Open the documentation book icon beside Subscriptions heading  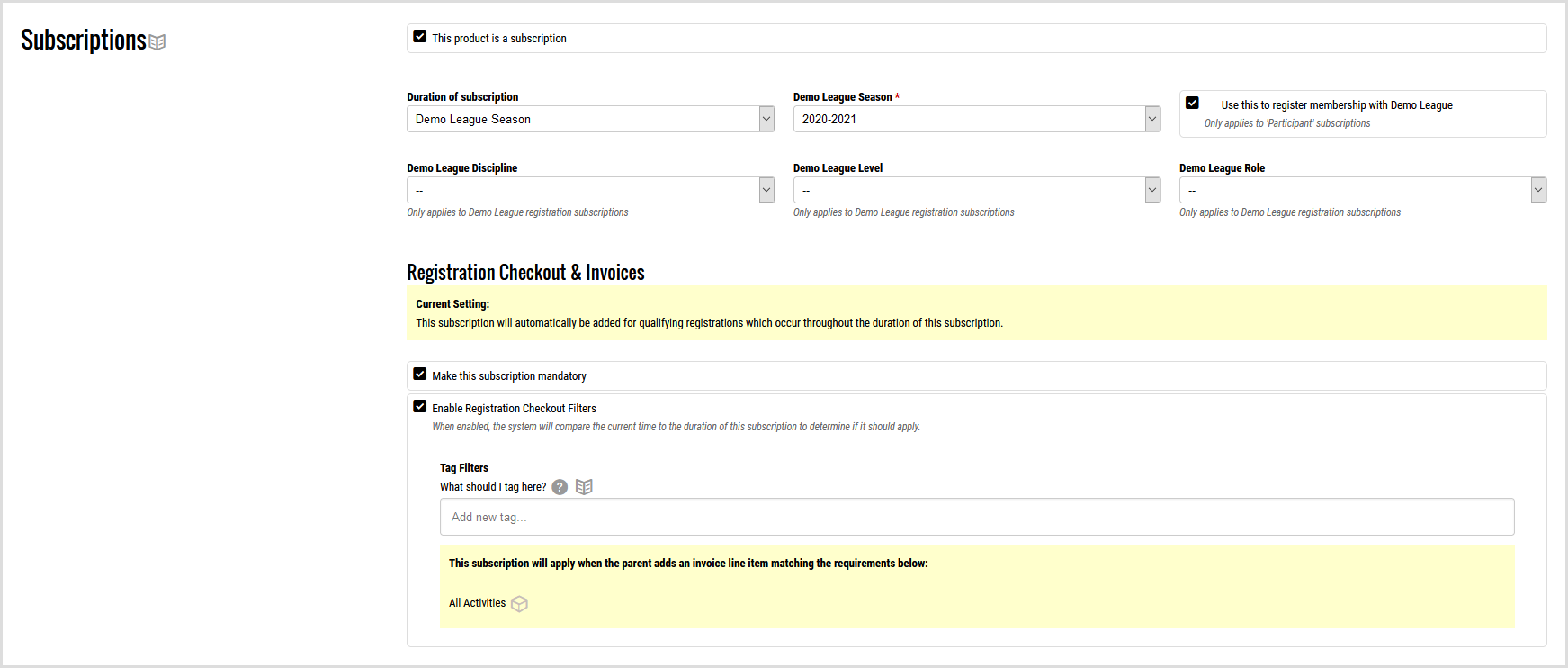point(157,42)
